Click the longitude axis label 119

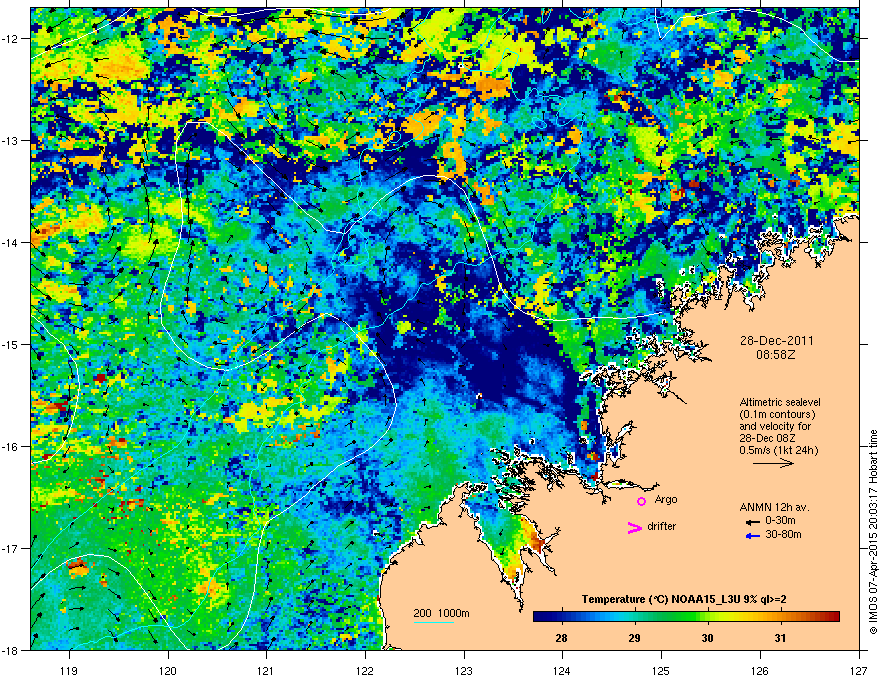pos(69,670)
